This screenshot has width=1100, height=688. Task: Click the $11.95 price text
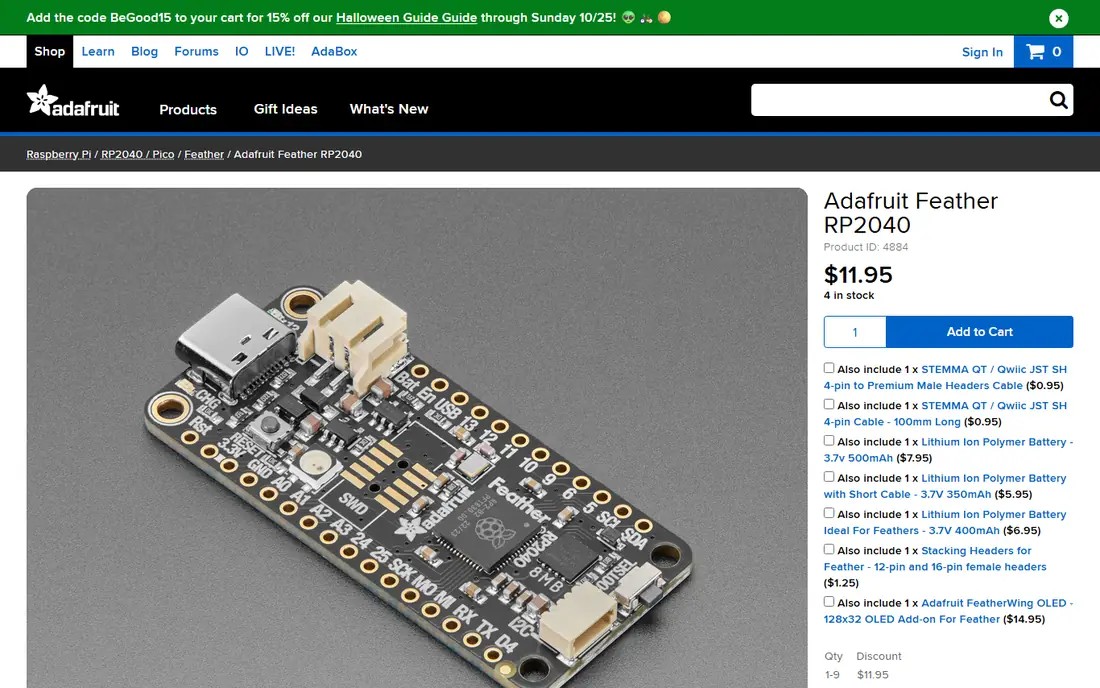tap(858, 275)
